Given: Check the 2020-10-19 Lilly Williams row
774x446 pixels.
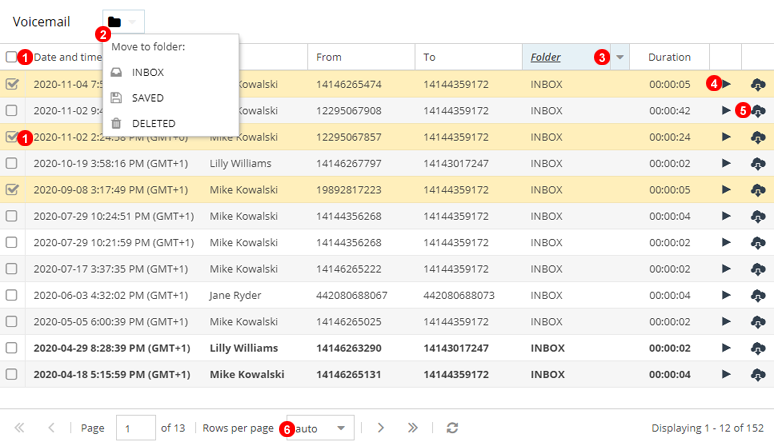Looking at the screenshot, I should click(11, 163).
